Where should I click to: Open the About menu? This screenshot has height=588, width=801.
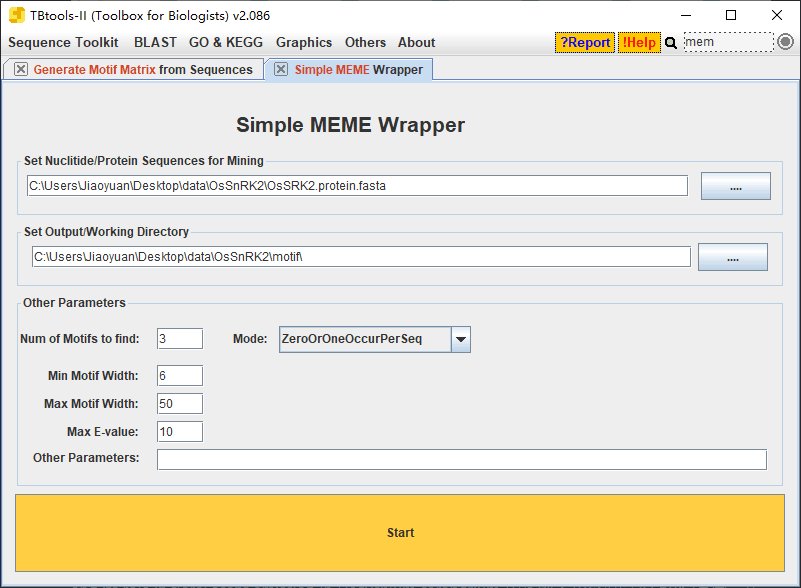[x=416, y=42]
